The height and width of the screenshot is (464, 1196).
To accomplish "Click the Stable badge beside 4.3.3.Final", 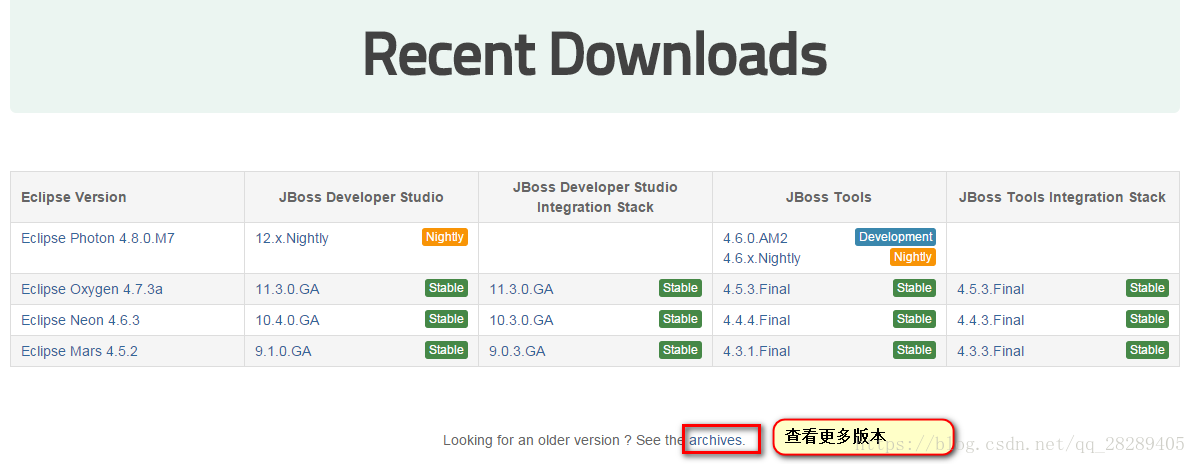I will (1147, 350).
